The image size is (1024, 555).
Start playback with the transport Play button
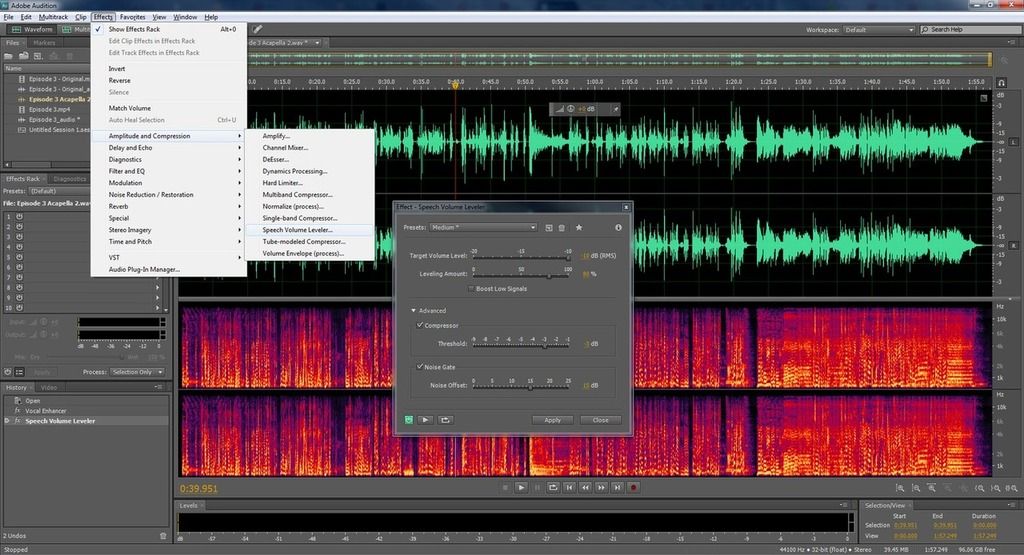tap(521, 487)
